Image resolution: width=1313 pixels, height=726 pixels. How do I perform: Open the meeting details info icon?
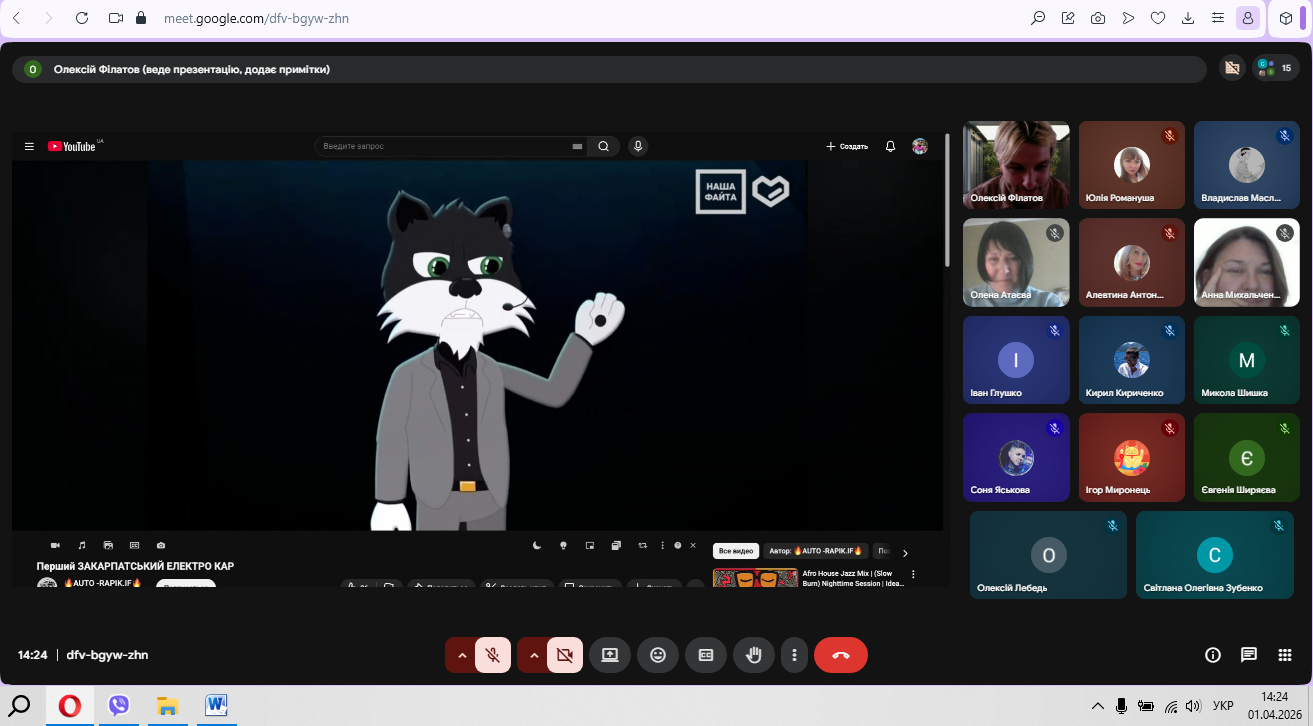(1213, 655)
